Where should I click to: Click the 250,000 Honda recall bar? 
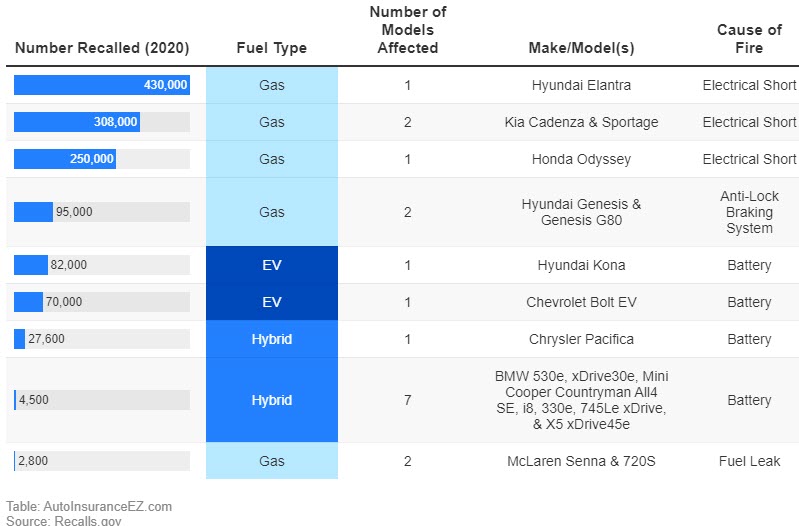(64, 159)
